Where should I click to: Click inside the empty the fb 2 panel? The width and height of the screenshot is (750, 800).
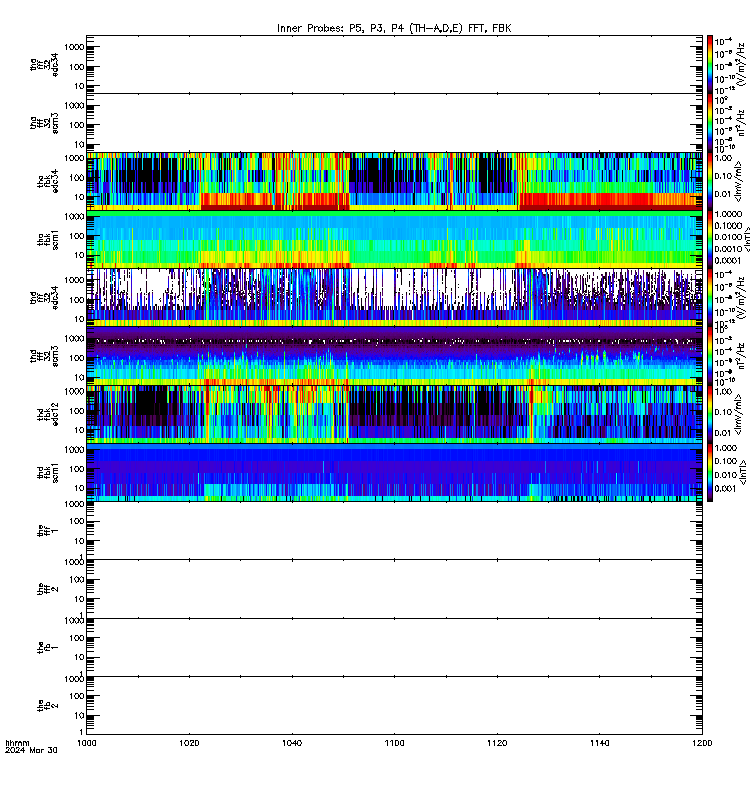point(394,706)
